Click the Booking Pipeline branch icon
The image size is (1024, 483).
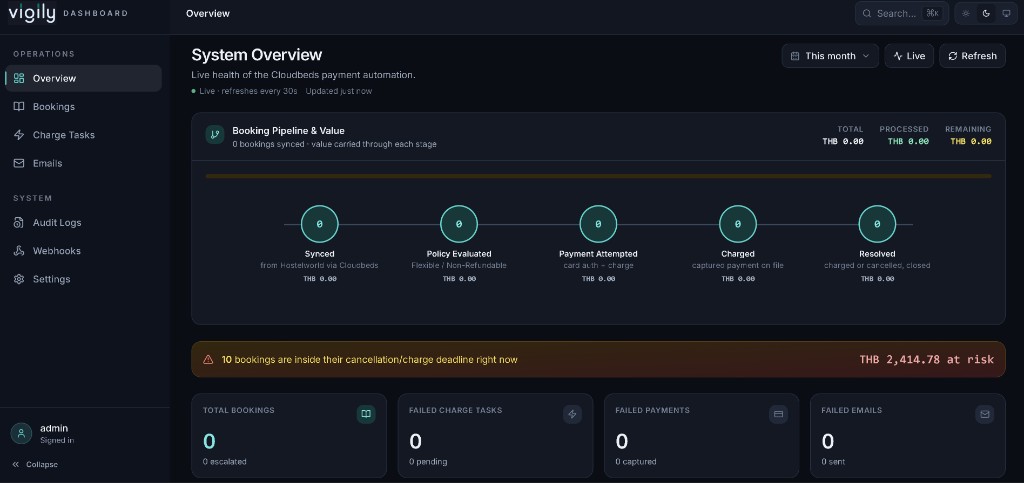[x=215, y=134]
